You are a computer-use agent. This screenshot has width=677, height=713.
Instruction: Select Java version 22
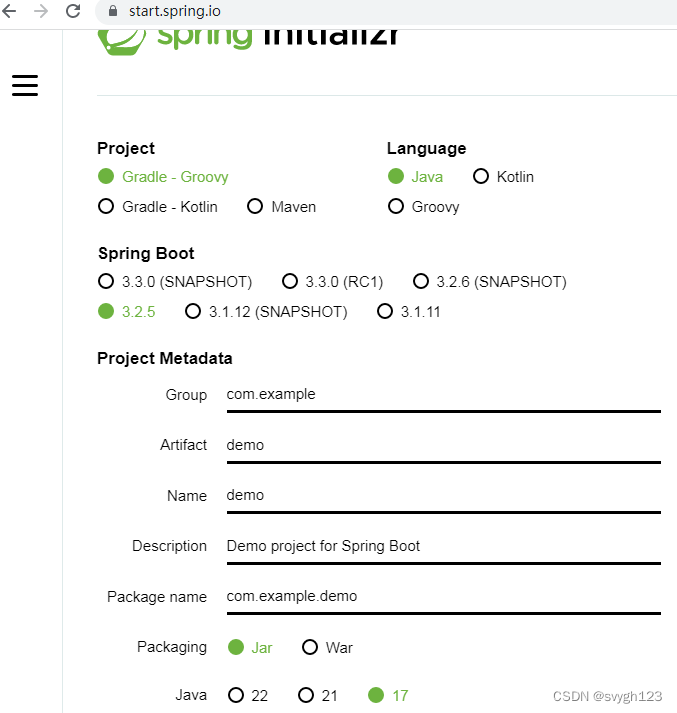click(248, 695)
